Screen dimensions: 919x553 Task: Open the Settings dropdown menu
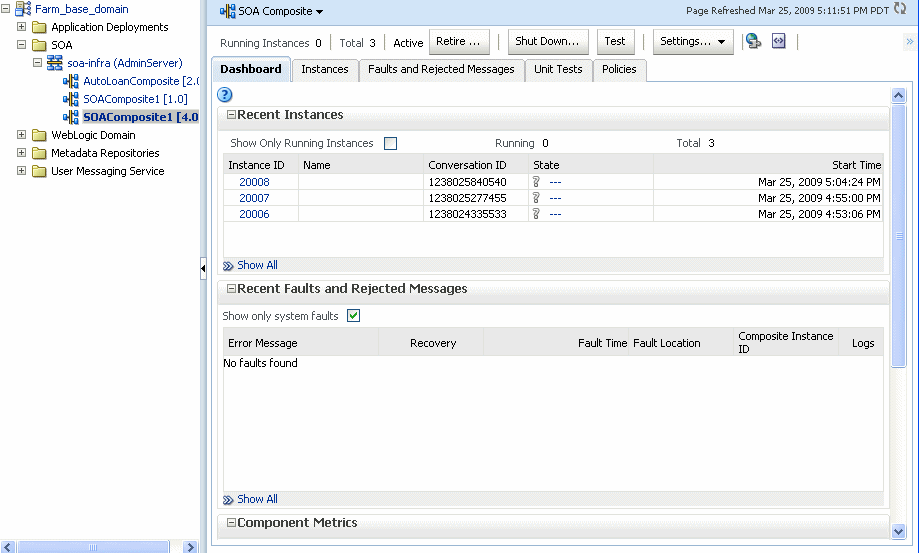click(693, 41)
